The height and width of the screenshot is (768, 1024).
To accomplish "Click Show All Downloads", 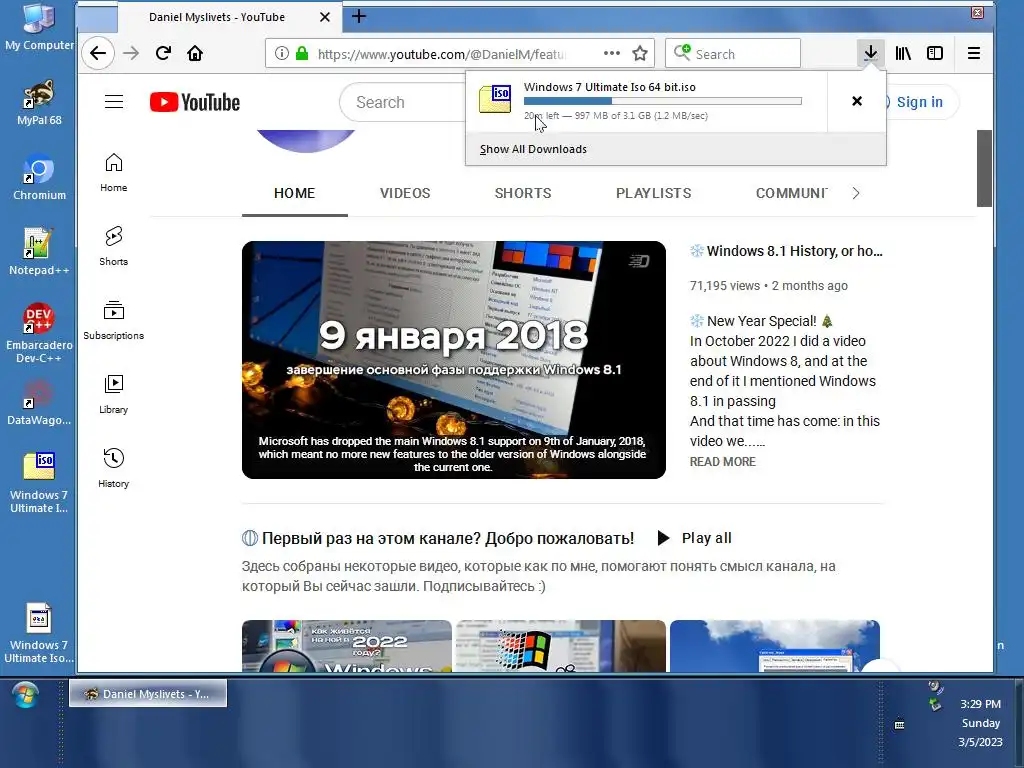I will (x=533, y=149).
